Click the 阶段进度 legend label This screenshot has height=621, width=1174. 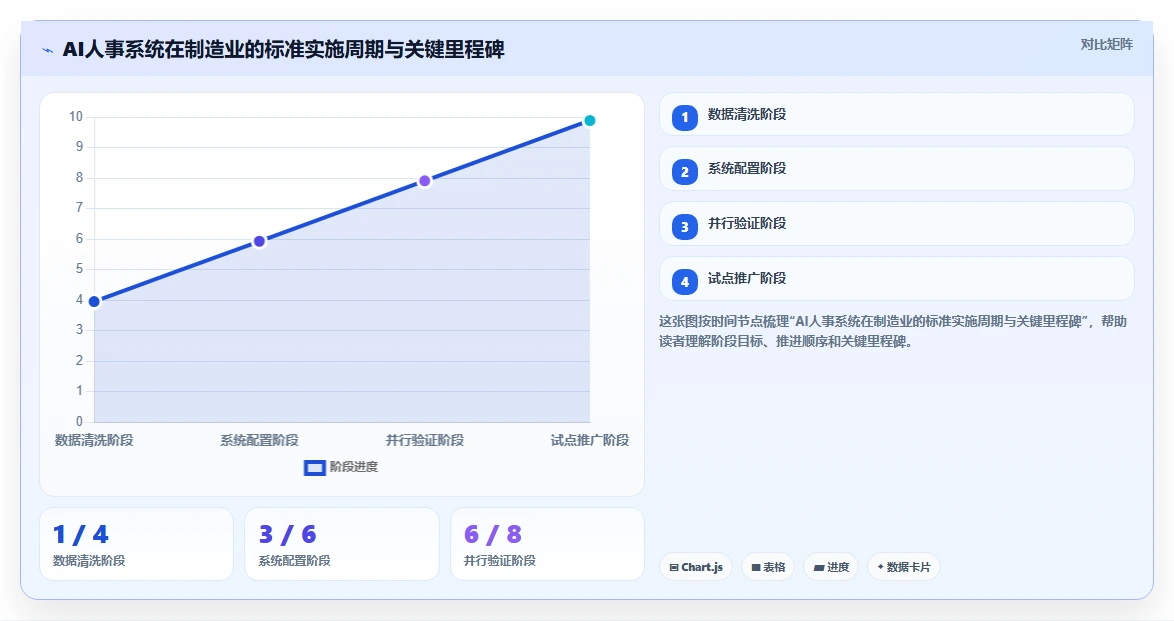(x=354, y=467)
